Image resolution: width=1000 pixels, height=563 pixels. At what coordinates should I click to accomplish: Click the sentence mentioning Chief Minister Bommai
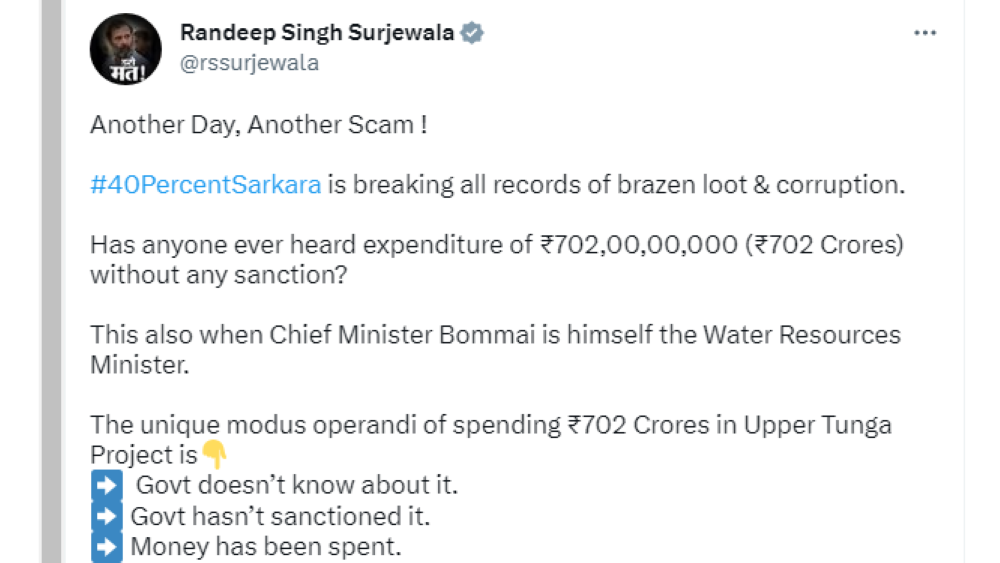pyautogui.click(x=495, y=334)
